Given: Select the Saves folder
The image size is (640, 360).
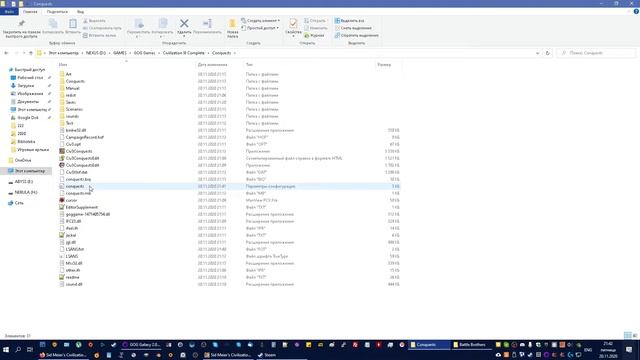Looking at the screenshot, I should point(71,102).
